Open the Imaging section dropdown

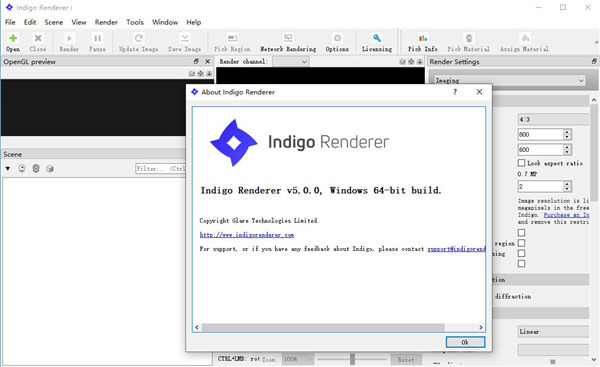tap(510, 80)
